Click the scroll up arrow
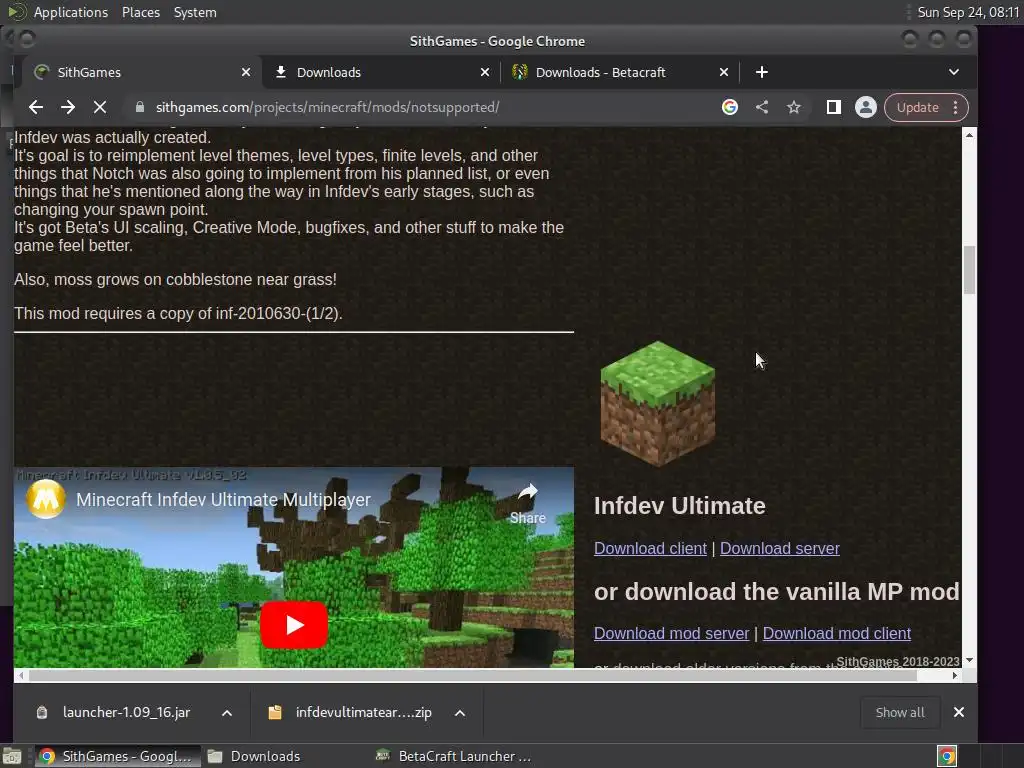Image resolution: width=1024 pixels, height=768 pixels. pyautogui.click(x=969, y=135)
